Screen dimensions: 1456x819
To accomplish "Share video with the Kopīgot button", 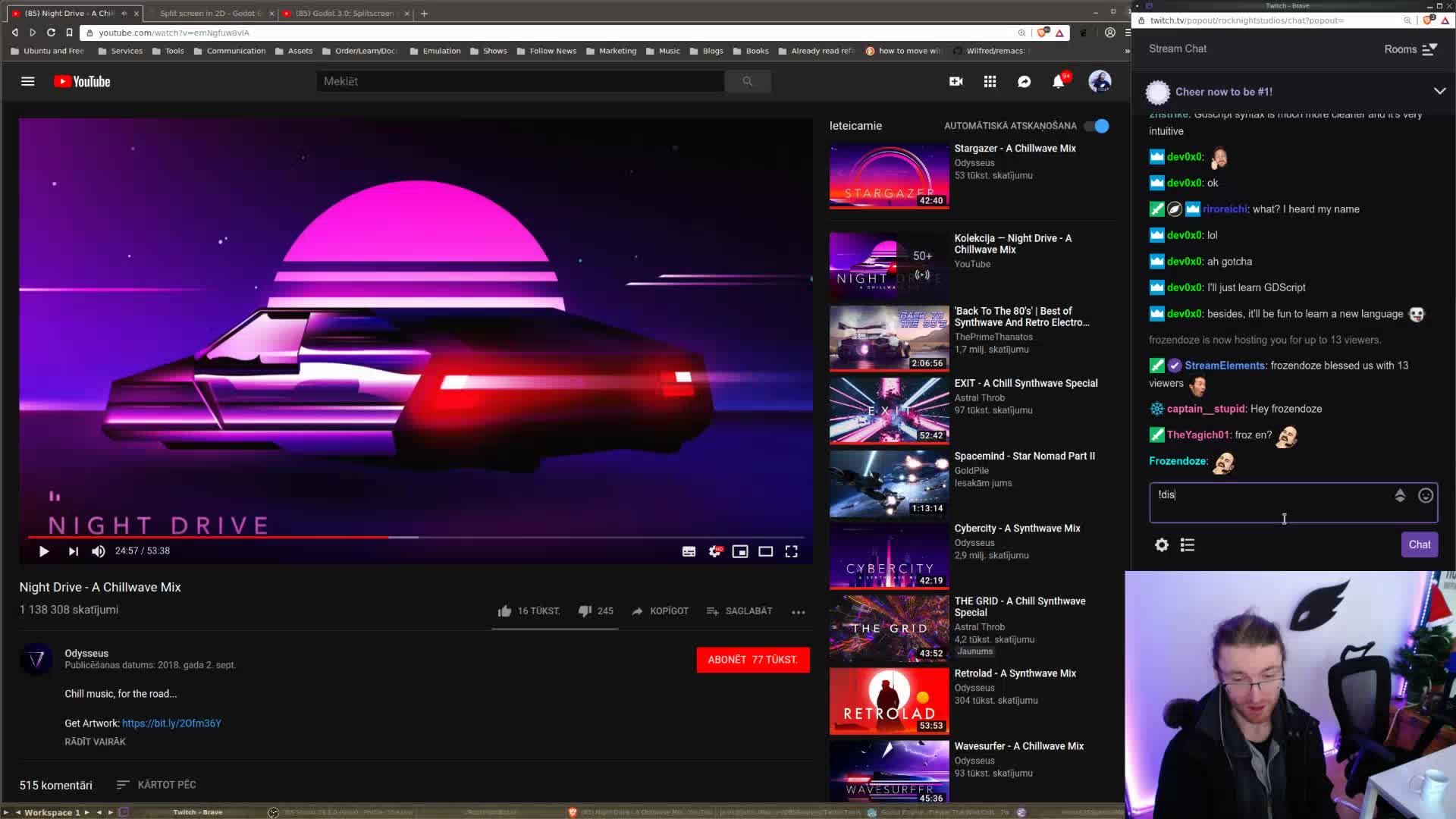I will point(660,611).
